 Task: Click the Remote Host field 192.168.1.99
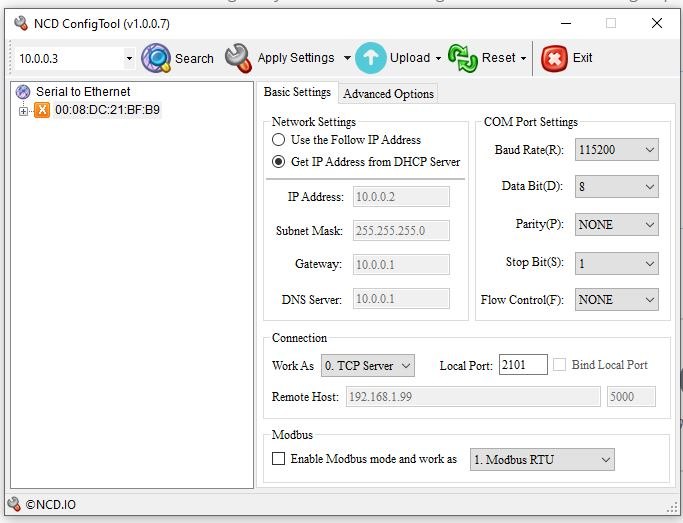coord(473,396)
